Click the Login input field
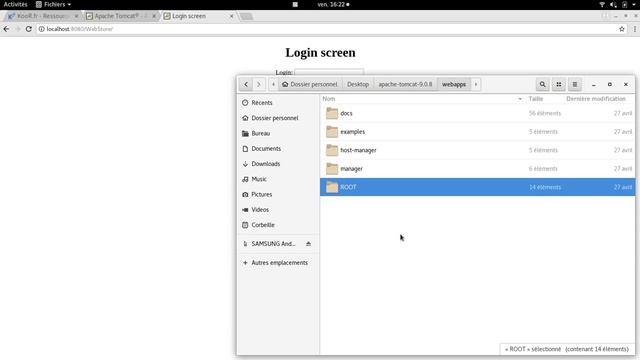 329,72
